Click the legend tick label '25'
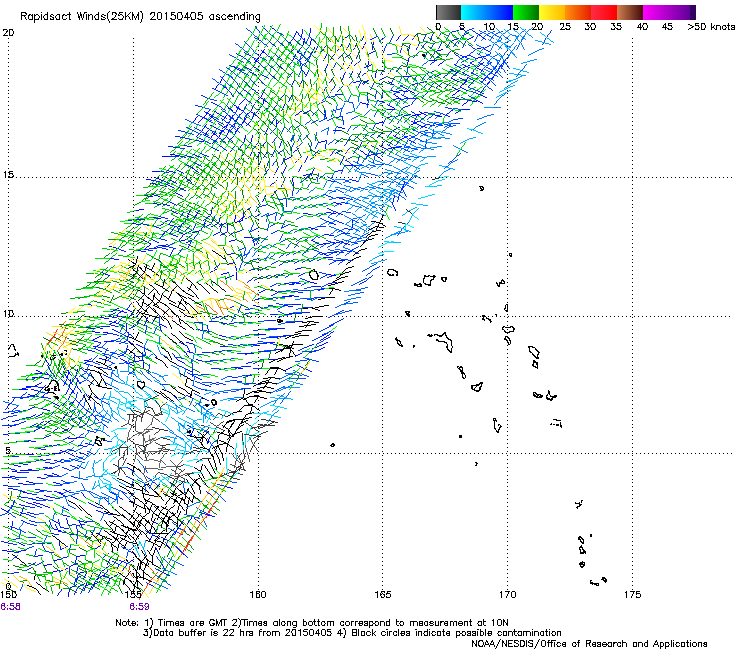Viewport: 740px width, 650px height. coord(565,27)
